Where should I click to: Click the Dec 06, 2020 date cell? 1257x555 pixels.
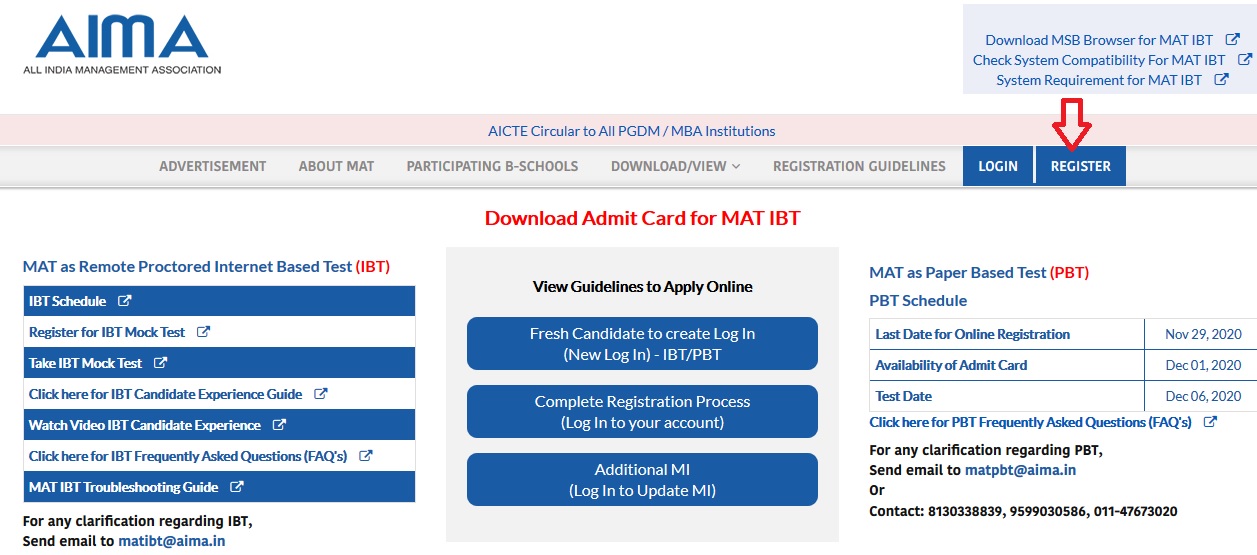[x=1202, y=396]
